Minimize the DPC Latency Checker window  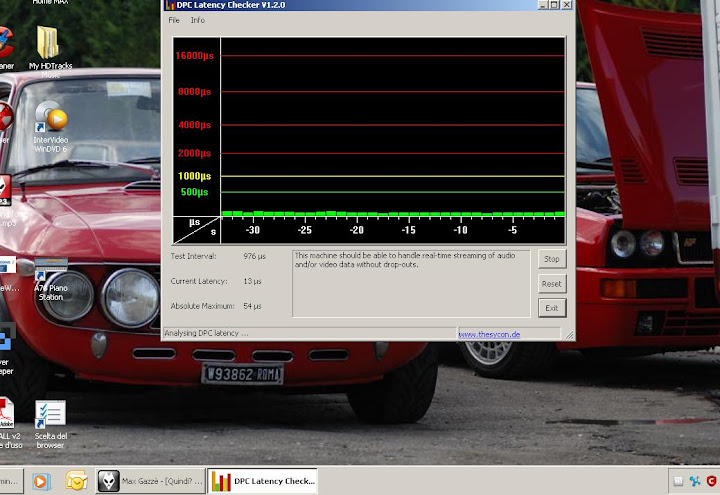pos(543,5)
